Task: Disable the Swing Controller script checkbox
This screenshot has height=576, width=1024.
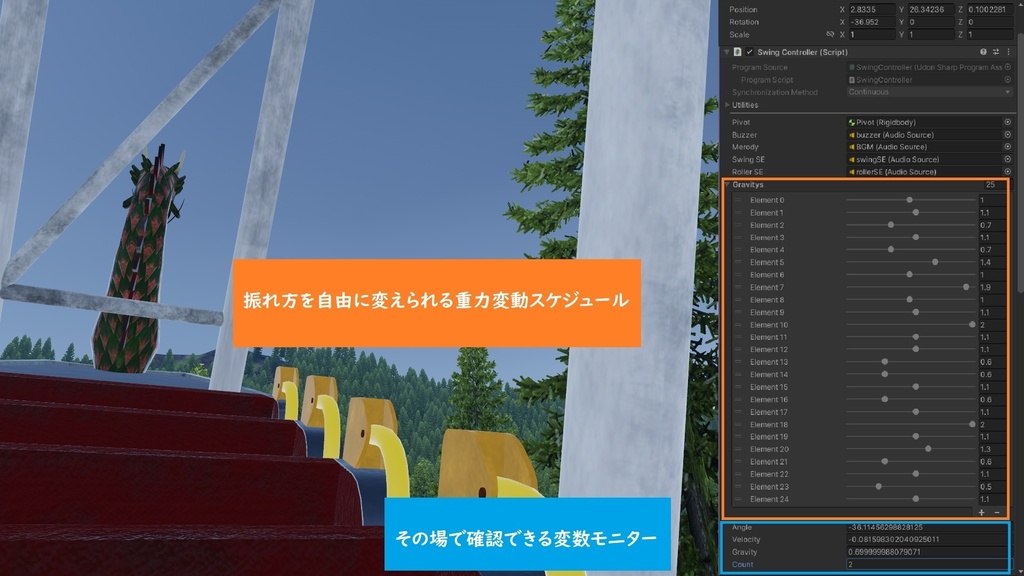Action: click(750, 52)
